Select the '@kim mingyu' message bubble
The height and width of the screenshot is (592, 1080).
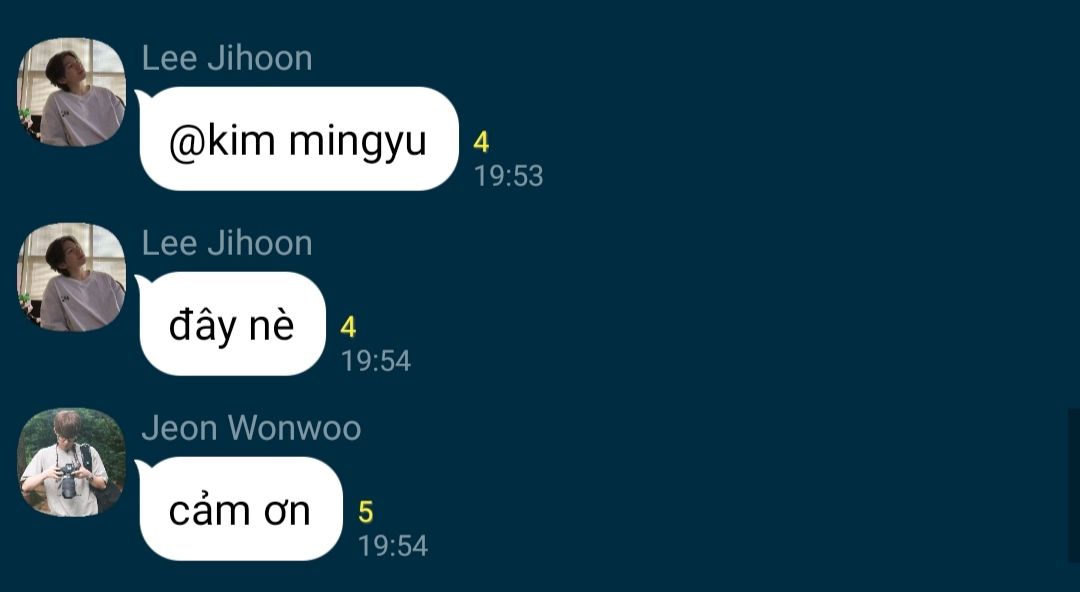(299, 139)
